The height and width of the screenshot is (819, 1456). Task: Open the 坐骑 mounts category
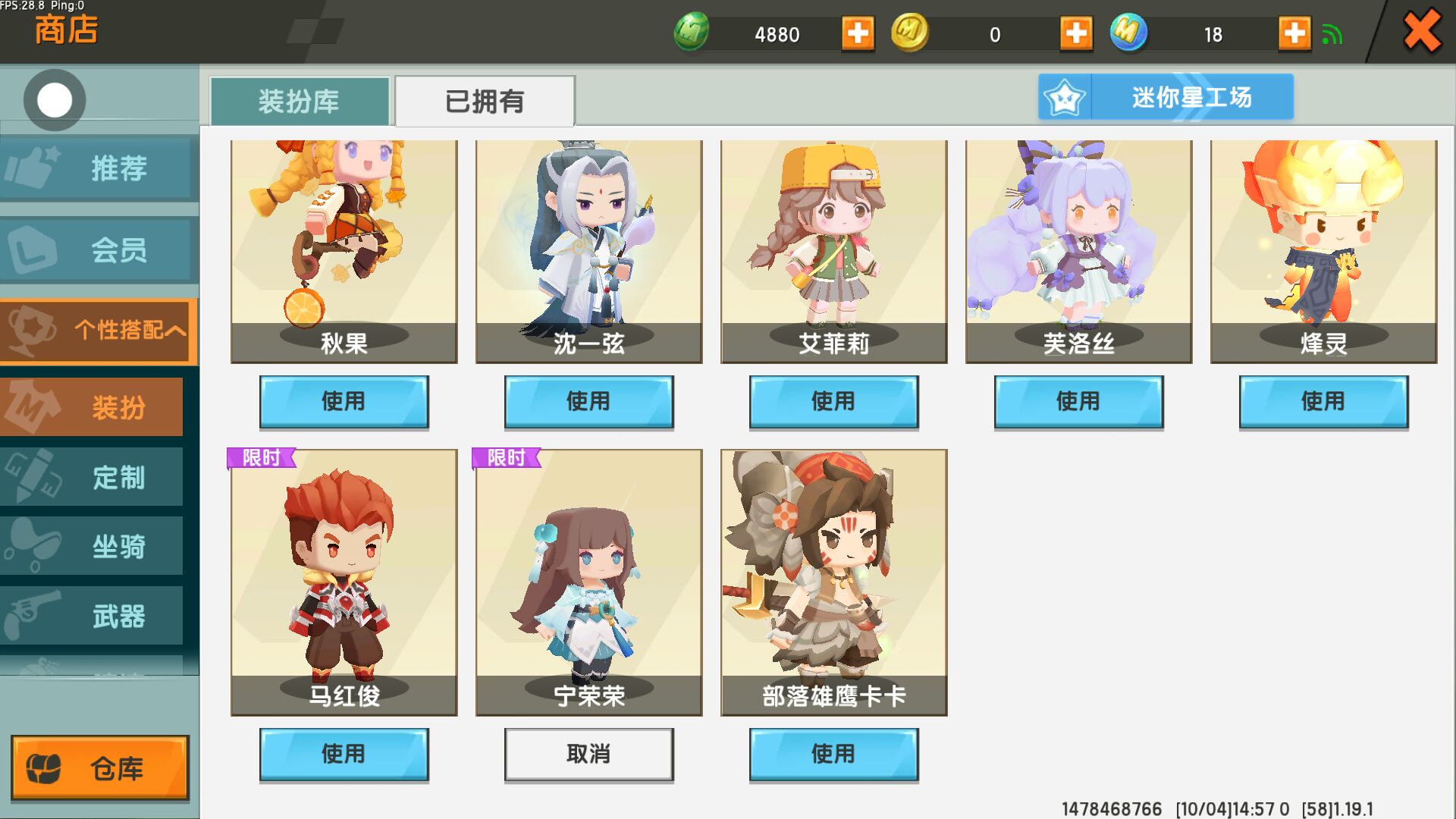(92, 546)
